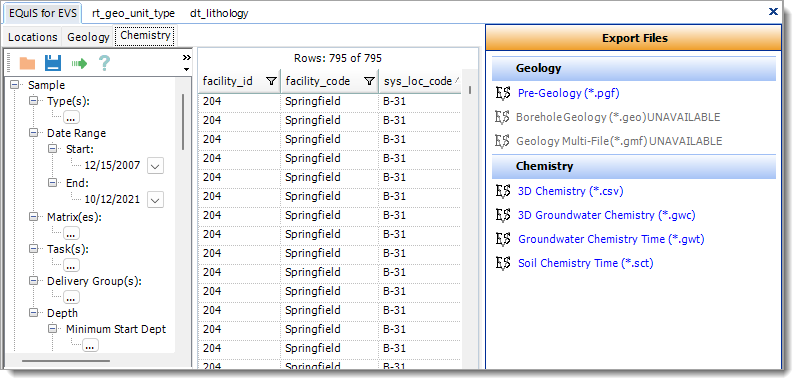Collapse the Sample tree node
The height and width of the screenshot is (385, 799).
pos(15,85)
